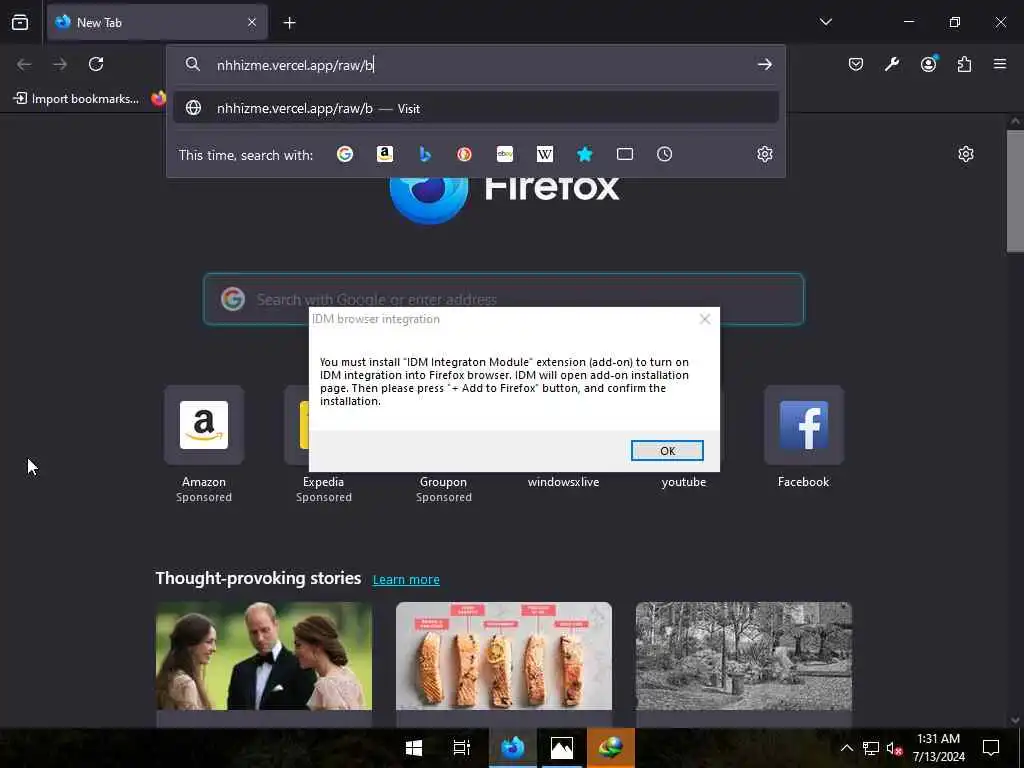This screenshot has height=768, width=1024.
Task: Open the clock showing 1:31 AM
Action: click(938, 748)
